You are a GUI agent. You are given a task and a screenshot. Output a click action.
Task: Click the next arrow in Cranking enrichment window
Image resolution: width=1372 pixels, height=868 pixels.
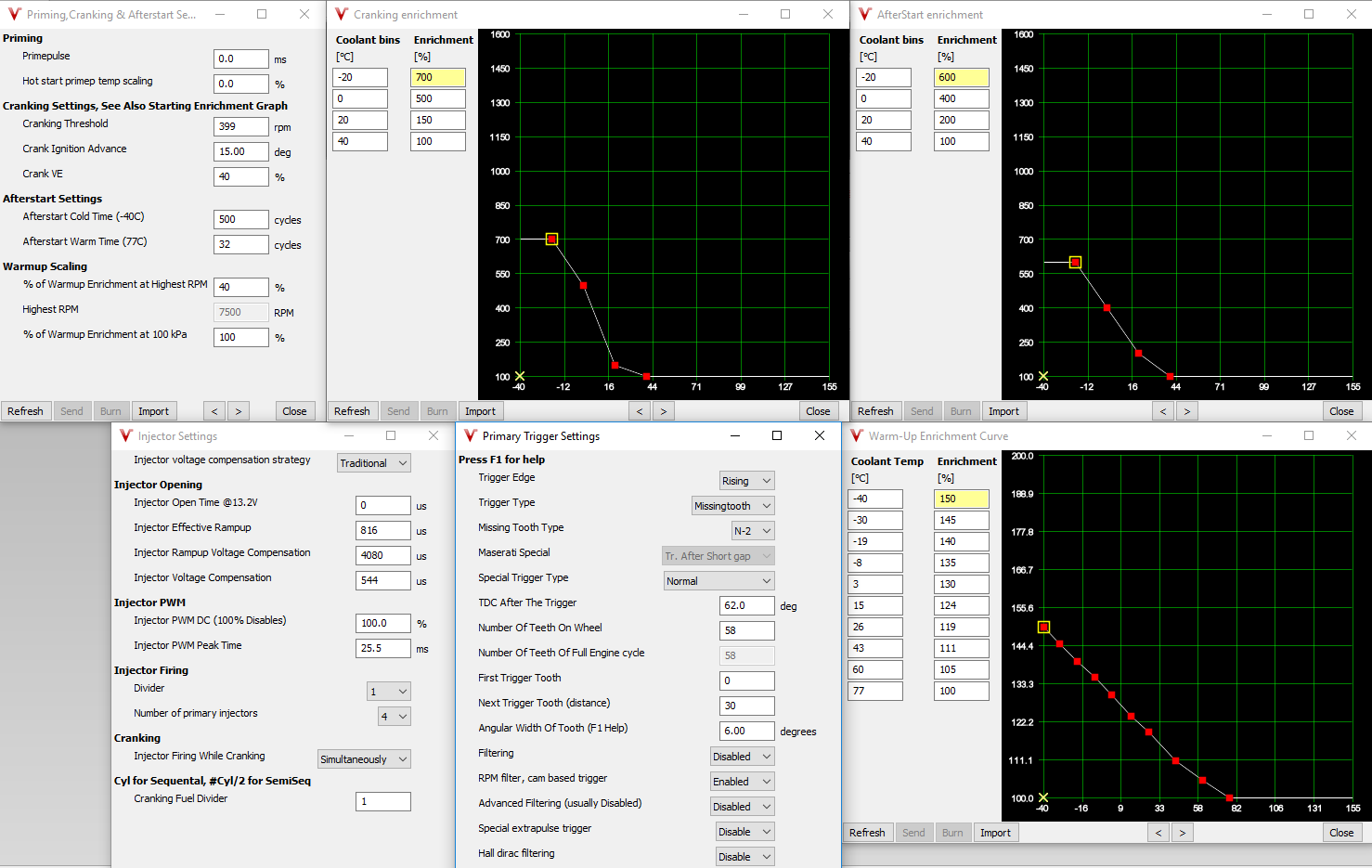(663, 411)
